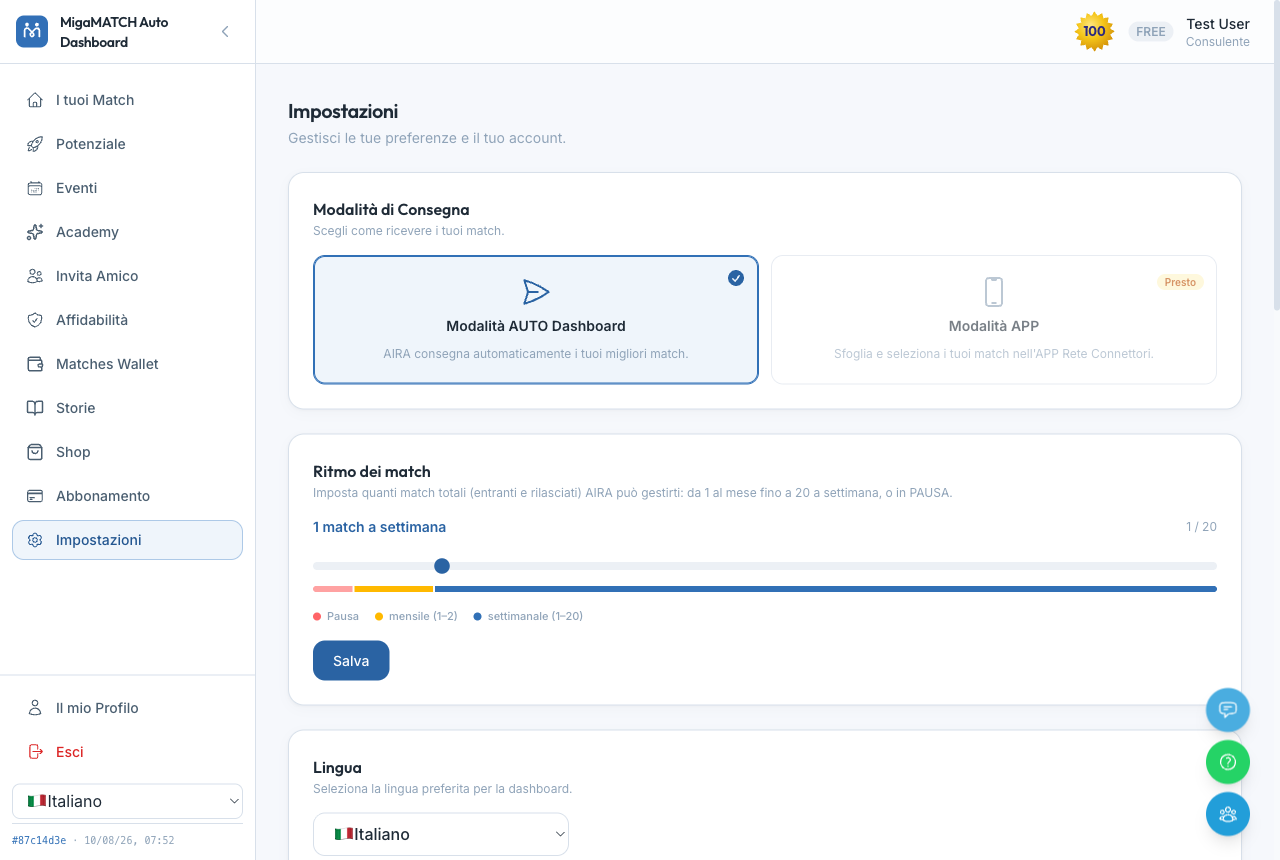Click the Presto badge
This screenshot has height=860, width=1280.
coord(1180,282)
